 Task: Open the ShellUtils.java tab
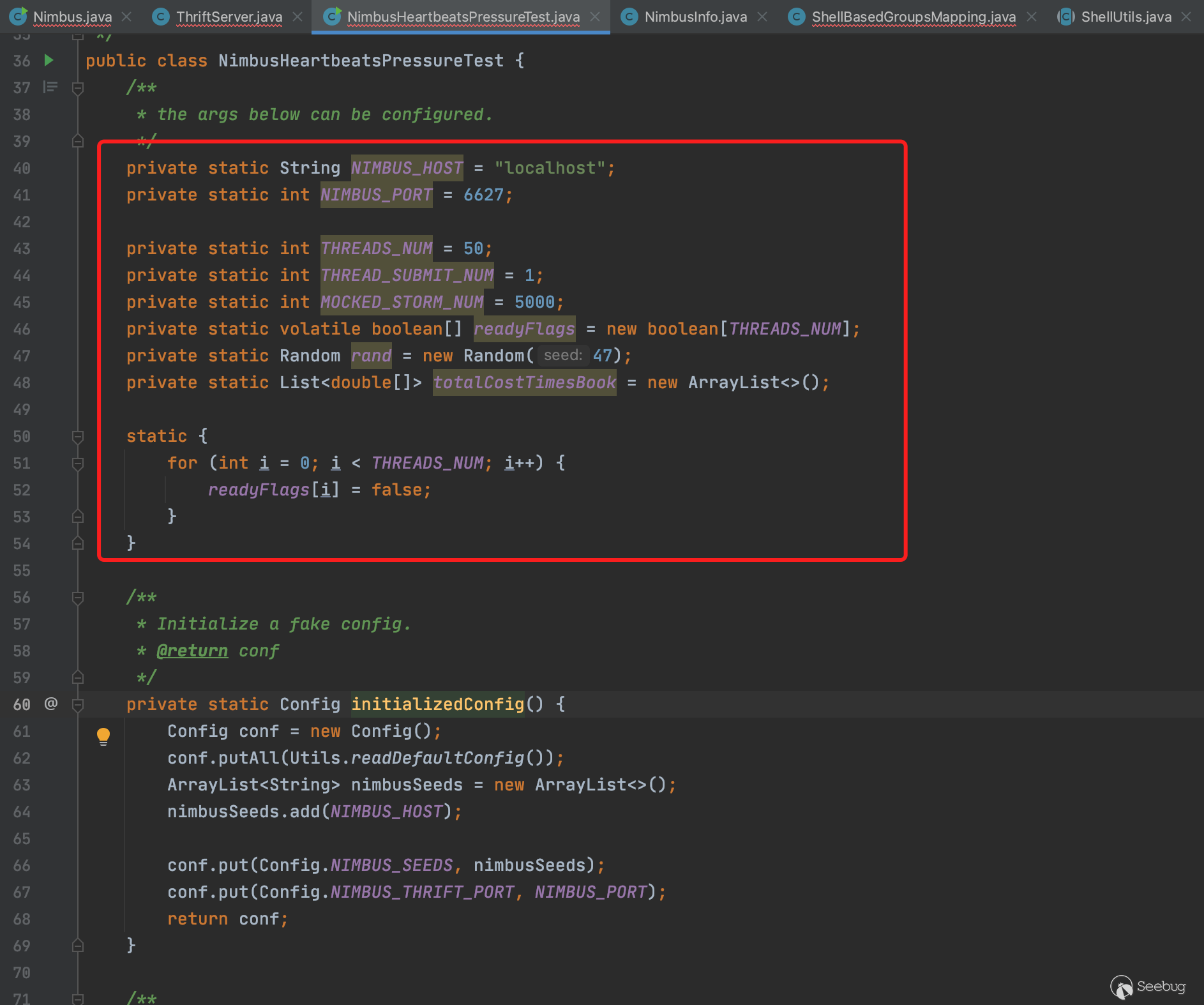pyautogui.click(x=1125, y=17)
